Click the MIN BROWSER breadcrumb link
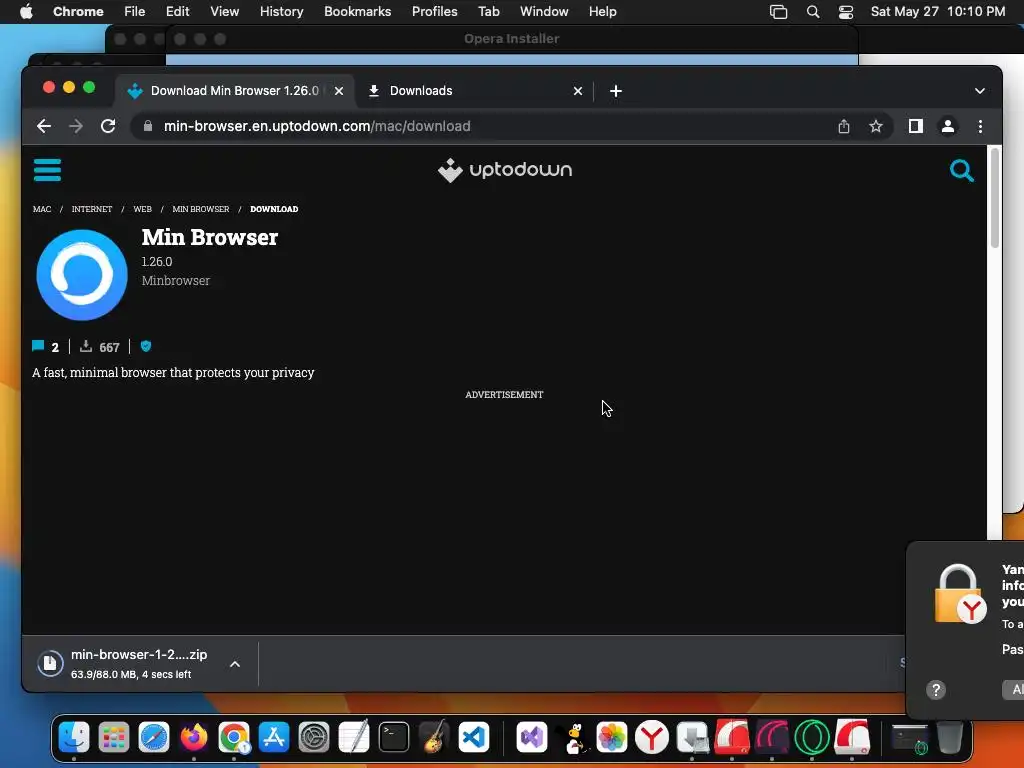This screenshot has height=768, width=1024. [x=200, y=209]
